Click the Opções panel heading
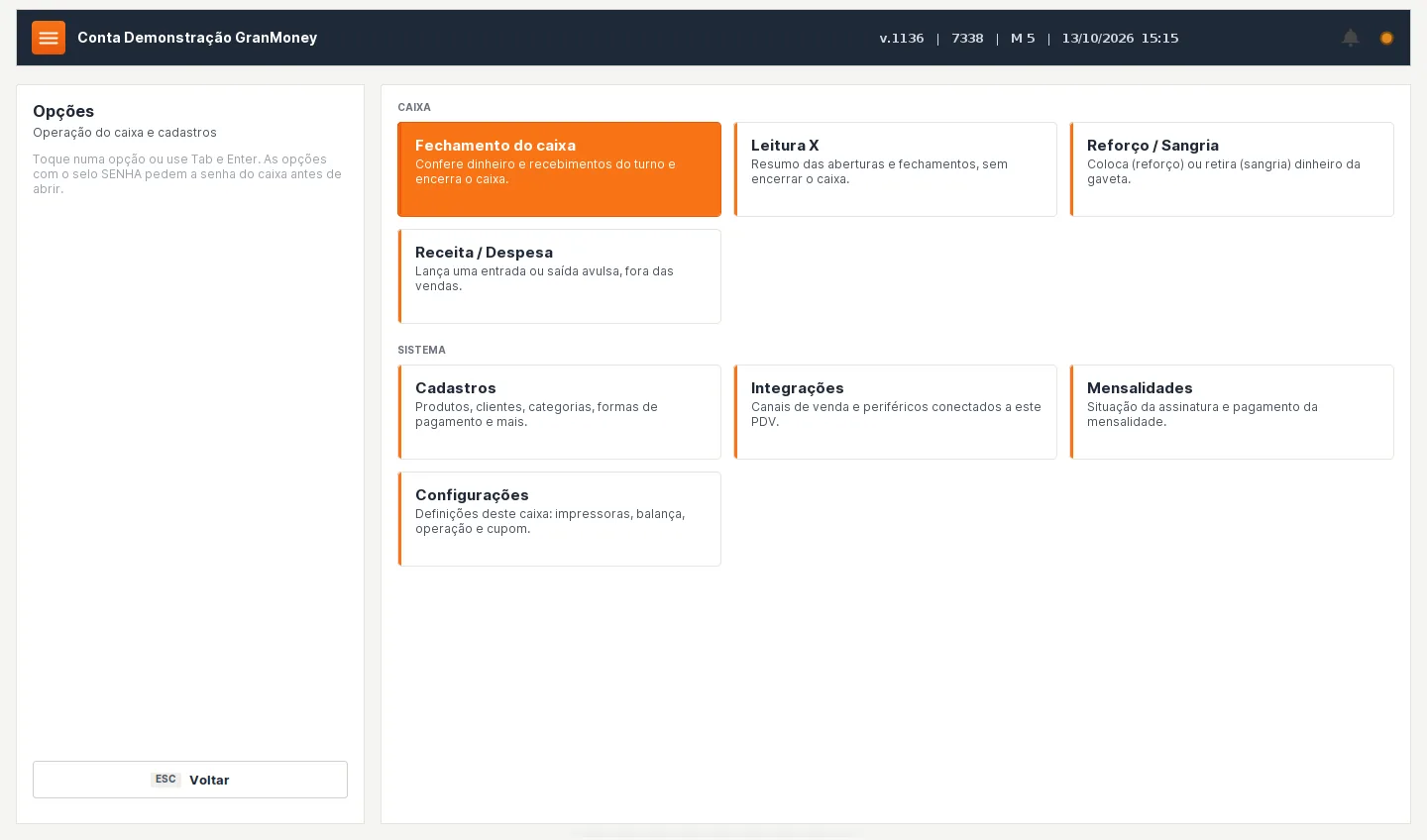 point(63,111)
